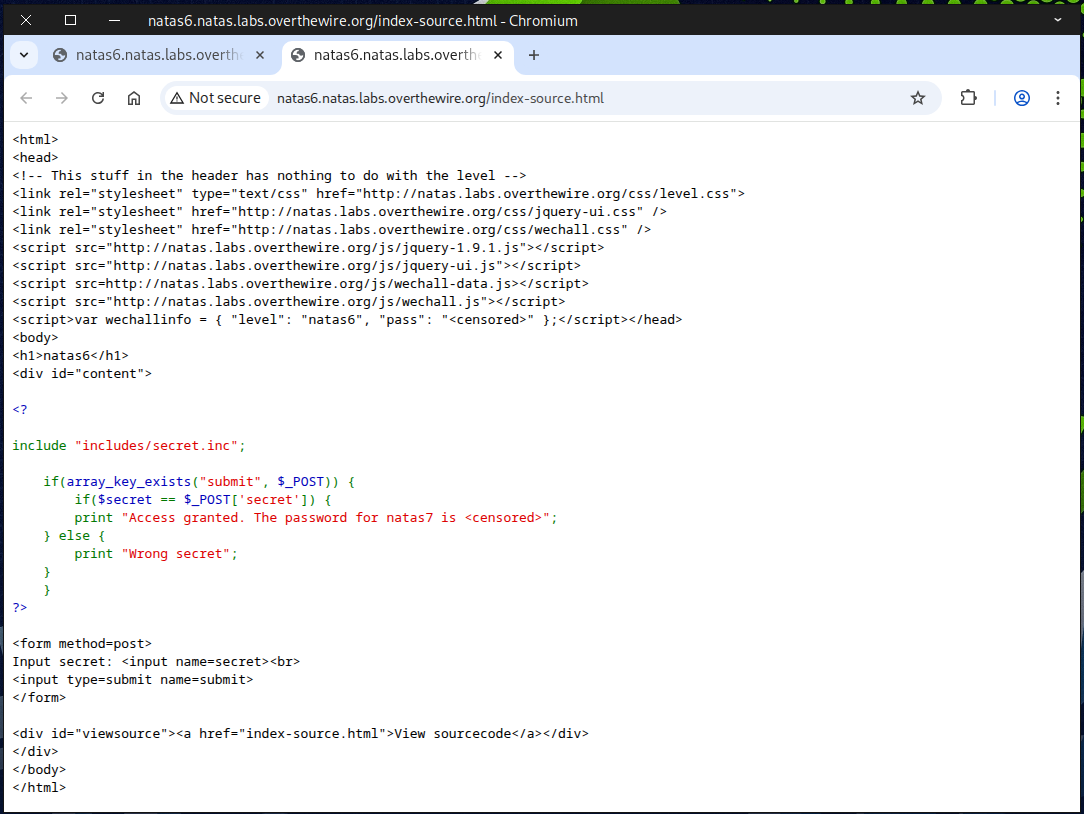Minimize the Chromium window
The image size is (1084, 814).
point(116,20)
